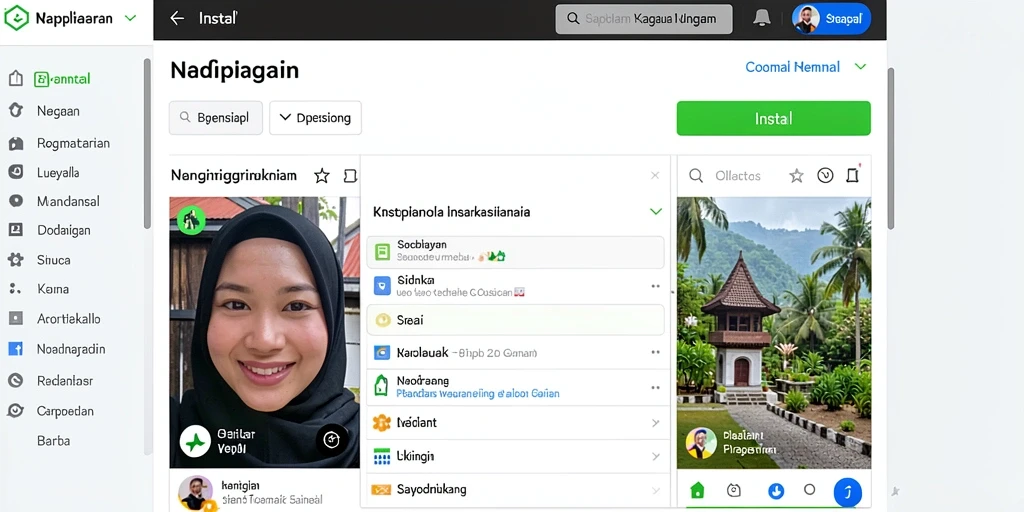Open more options for Karolauak row
Viewport: 1024px width, 512px height.
[x=655, y=353]
